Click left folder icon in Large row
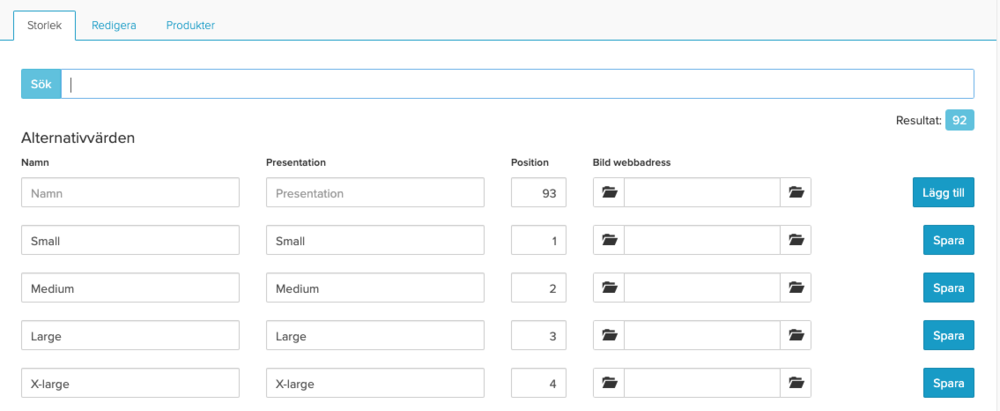The height and width of the screenshot is (411, 1000). (x=609, y=335)
